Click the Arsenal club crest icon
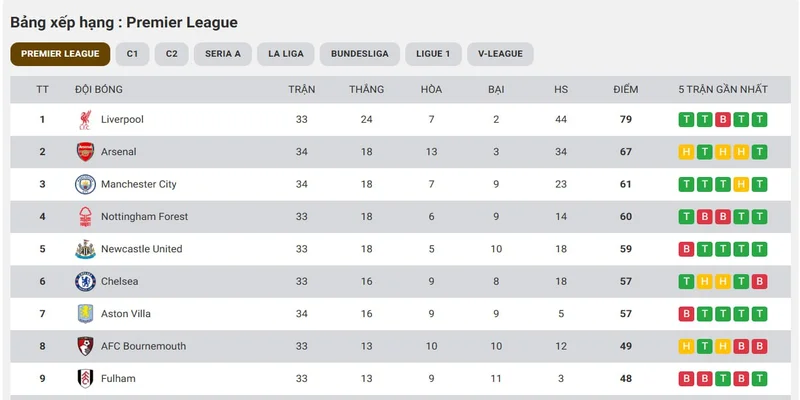 coord(85,152)
